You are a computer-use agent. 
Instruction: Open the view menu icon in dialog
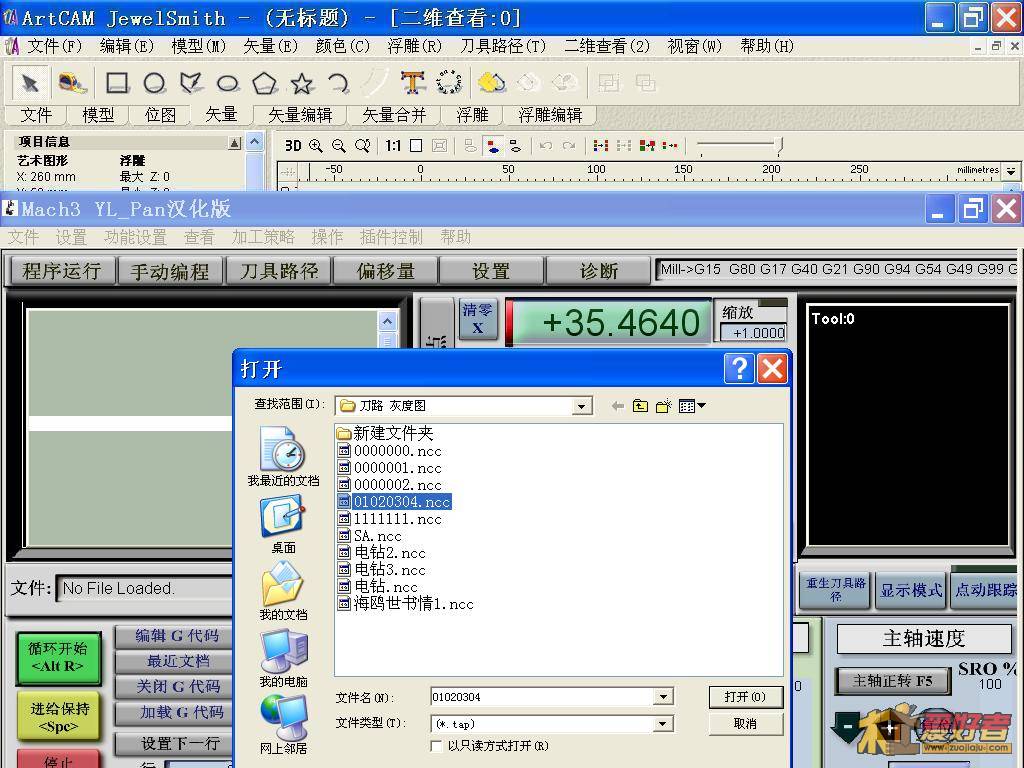692,406
